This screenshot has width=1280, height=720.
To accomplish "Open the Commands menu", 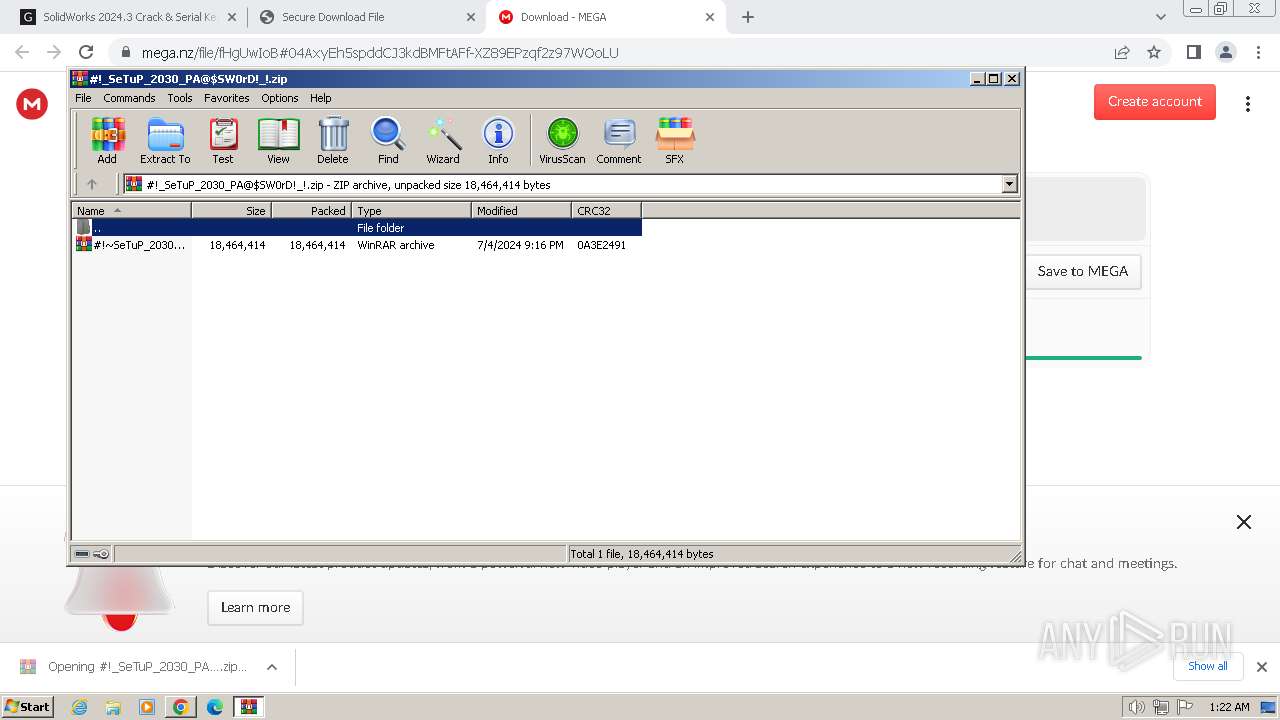I will click(x=129, y=98).
